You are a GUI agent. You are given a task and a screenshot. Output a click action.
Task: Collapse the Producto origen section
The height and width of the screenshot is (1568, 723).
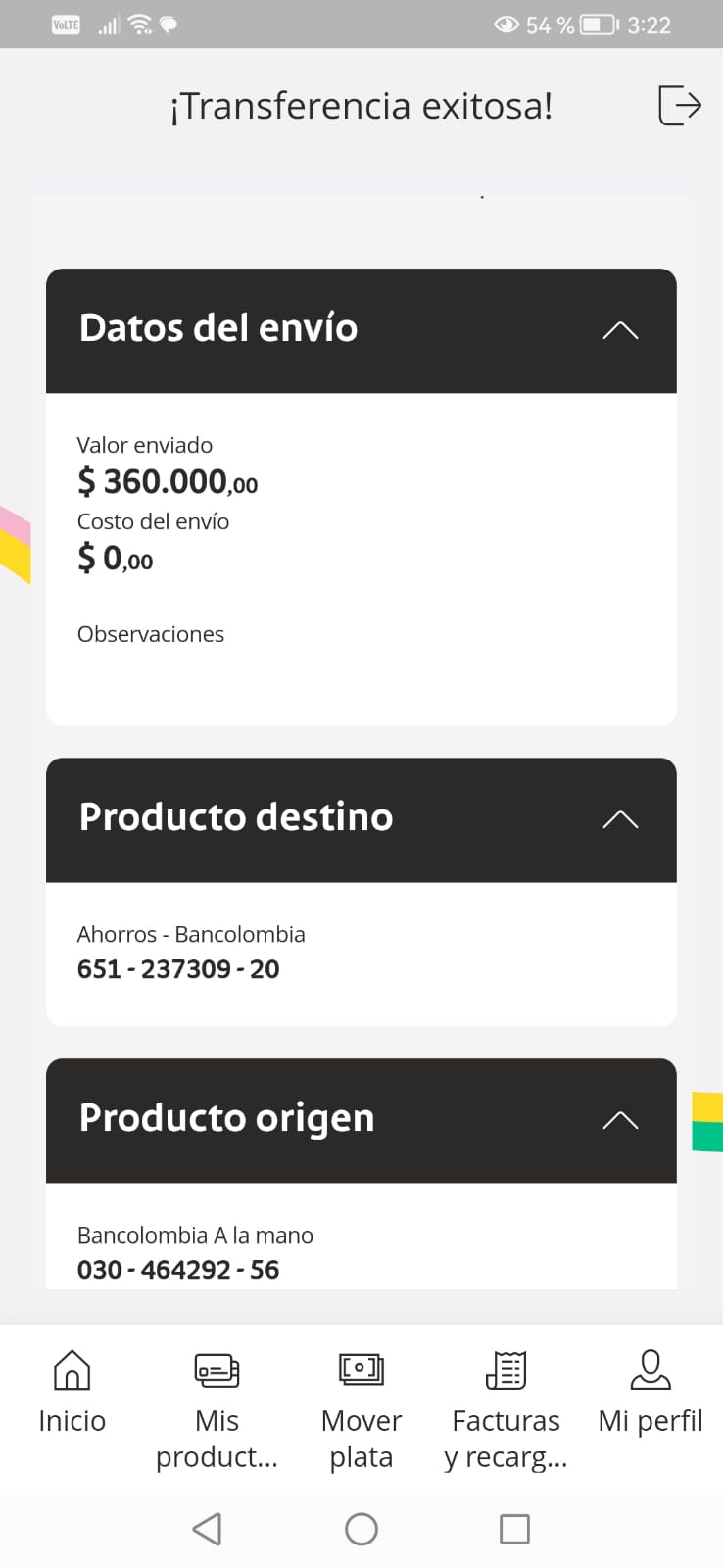coord(620,1120)
